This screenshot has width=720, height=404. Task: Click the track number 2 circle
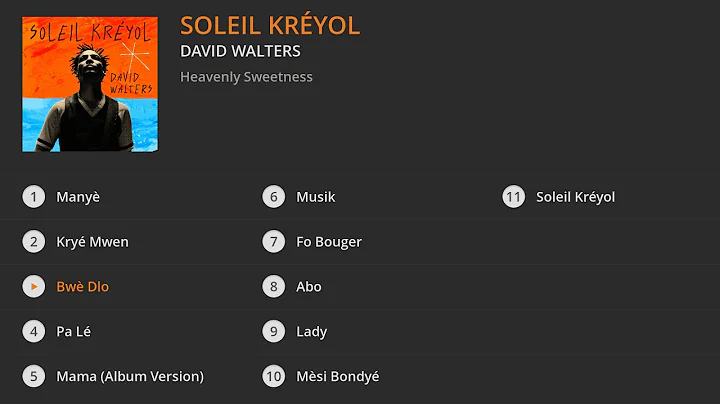[34, 242]
